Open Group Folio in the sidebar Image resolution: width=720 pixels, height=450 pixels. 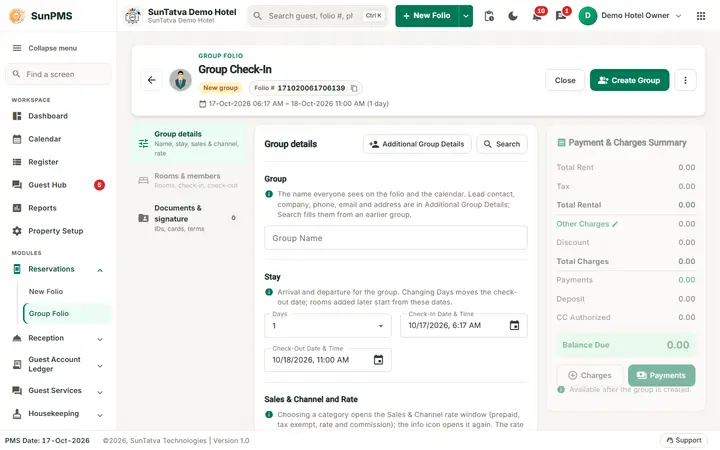pos(67,314)
